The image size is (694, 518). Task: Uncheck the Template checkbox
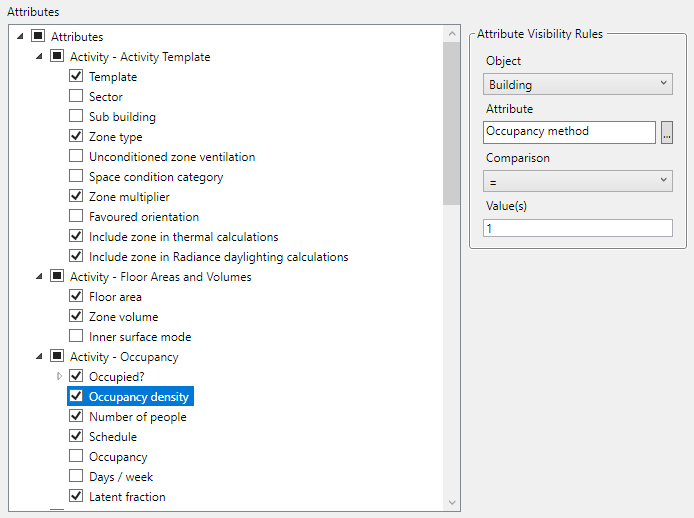[x=76, y=77]
